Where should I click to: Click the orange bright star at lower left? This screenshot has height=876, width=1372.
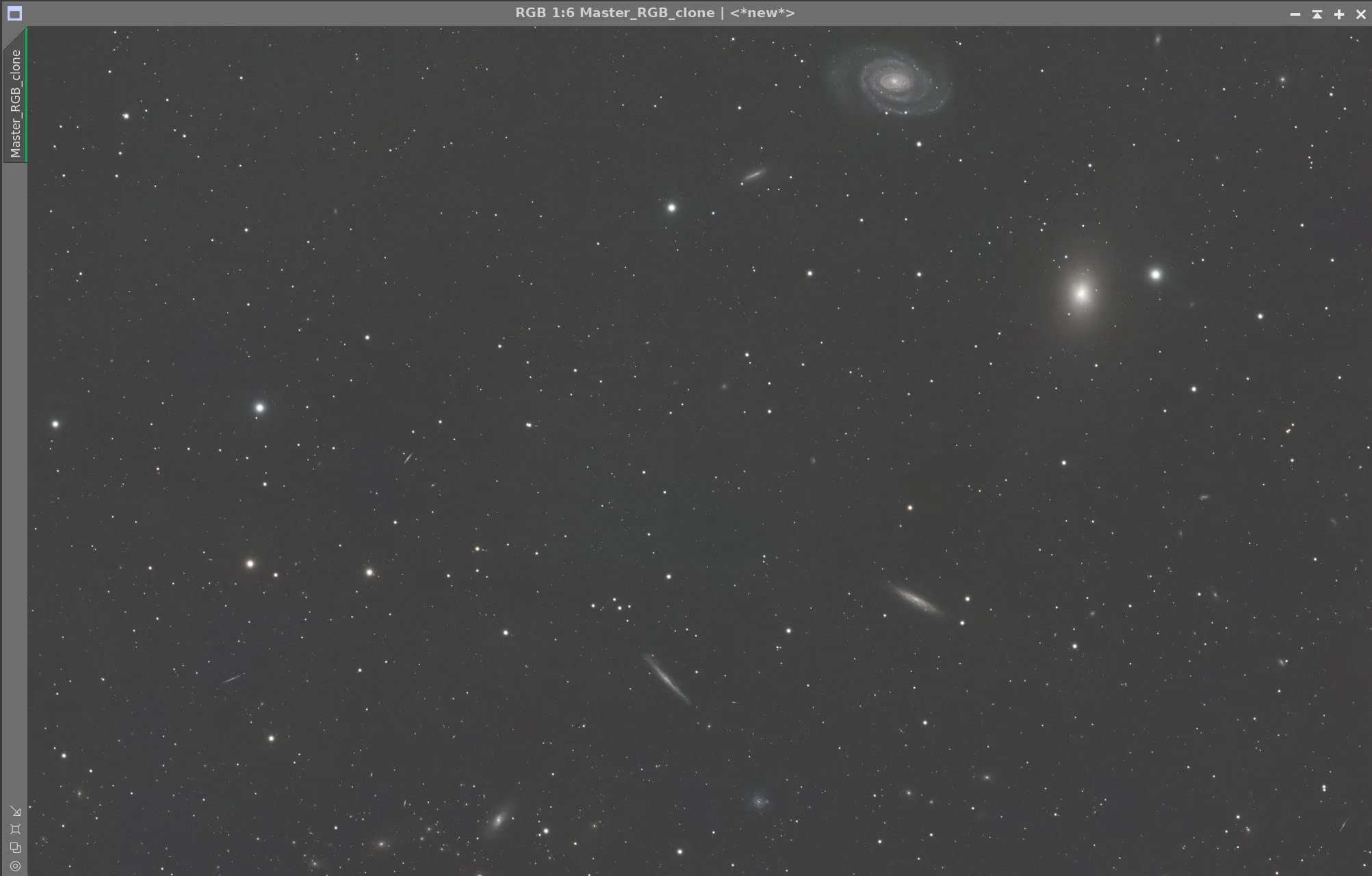[250, 564]
